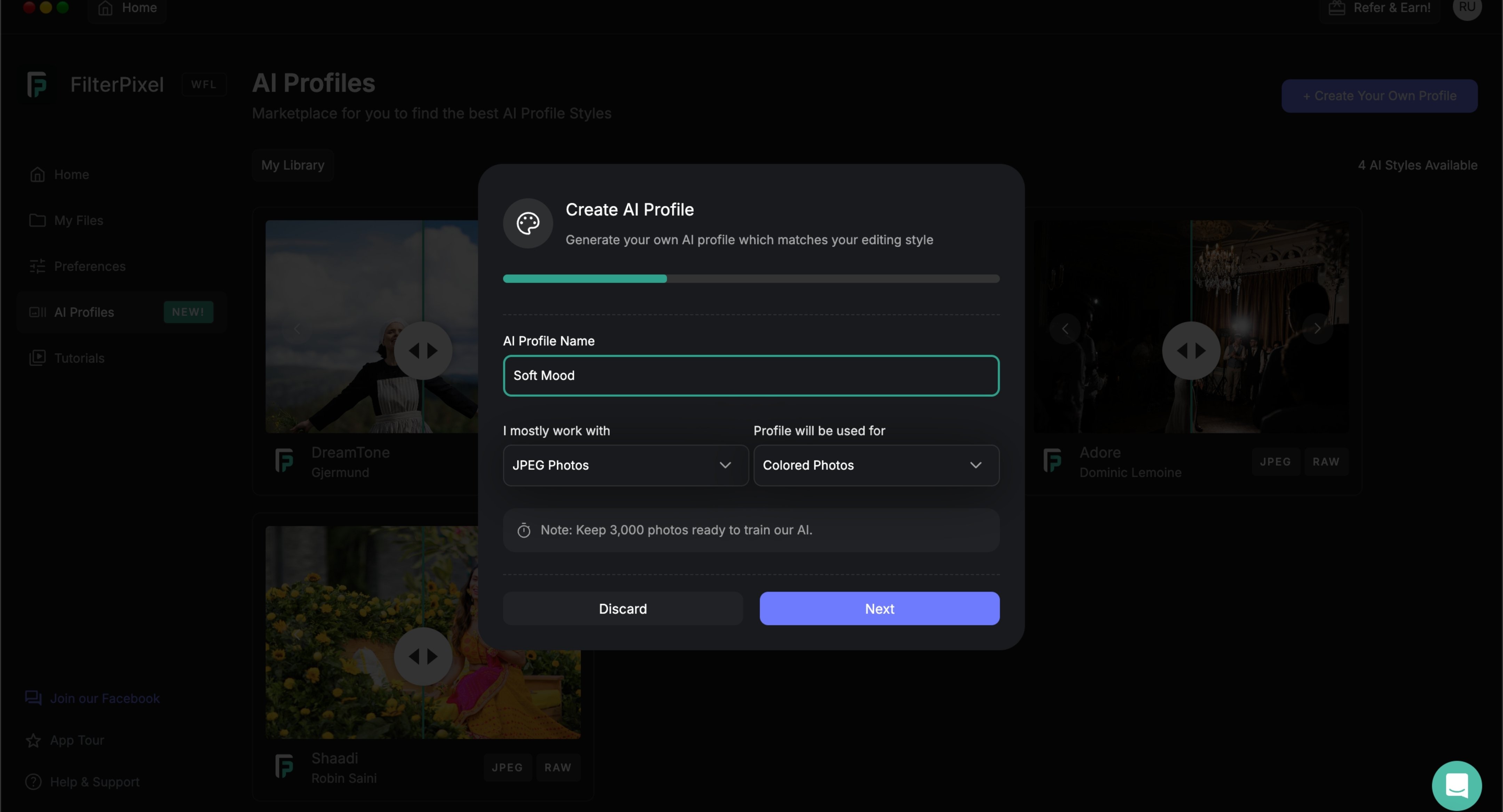This screenshot has height=812, width=1503.
Task: Open the chat support bubble
Action: click(1457, 785)
